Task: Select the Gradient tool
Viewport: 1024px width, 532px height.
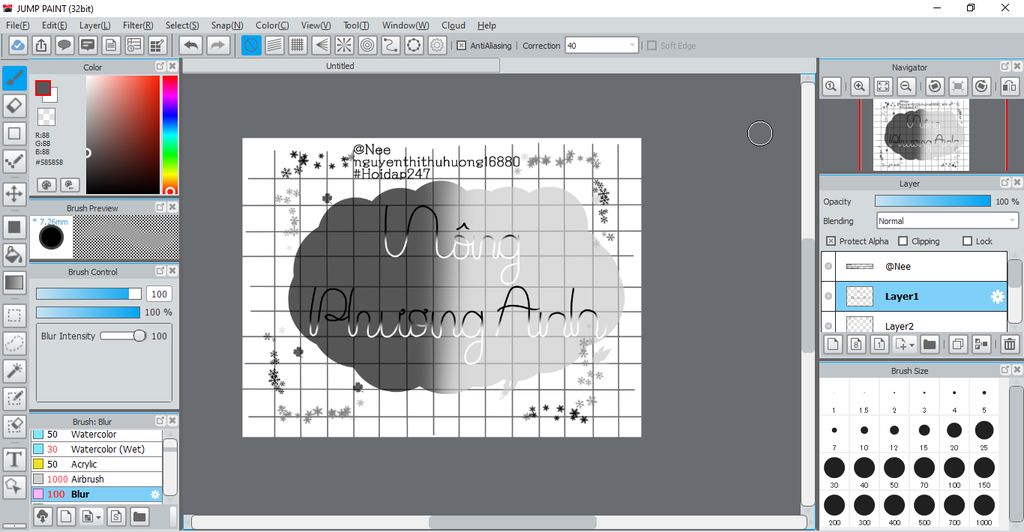Action: click(x=14, y=283)
